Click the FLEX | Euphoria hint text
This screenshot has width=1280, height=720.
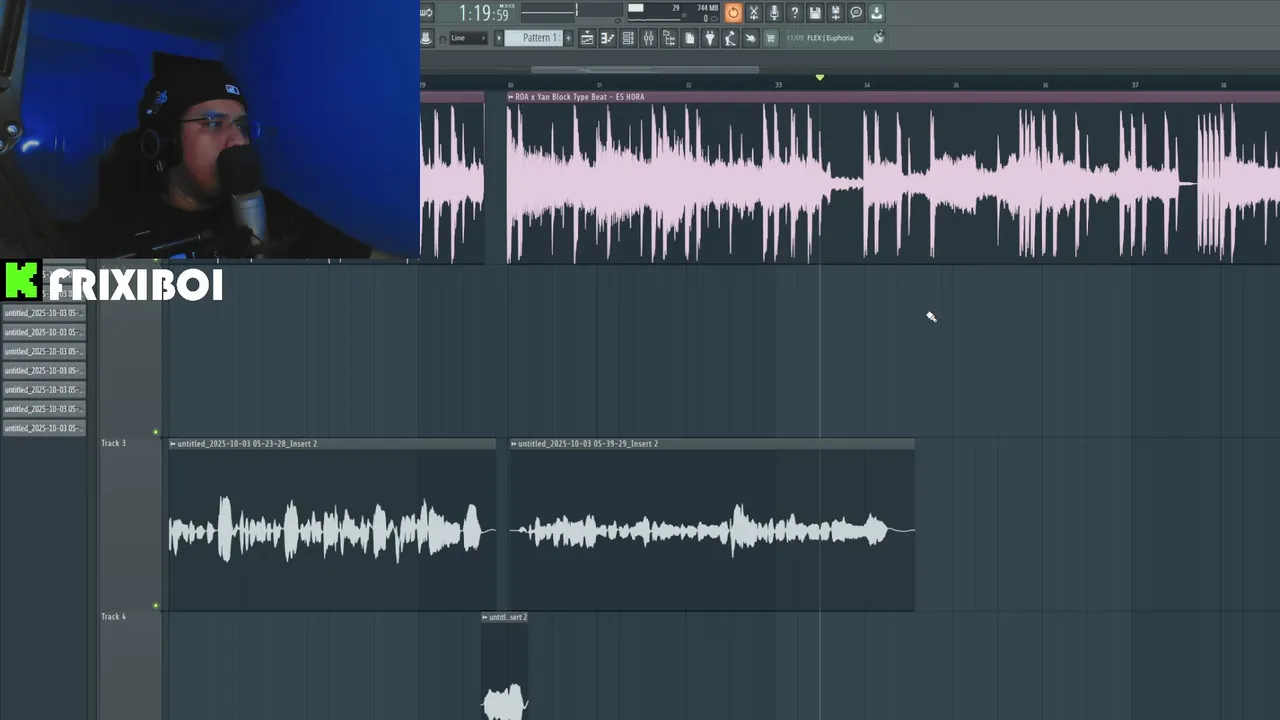point(830,38)
